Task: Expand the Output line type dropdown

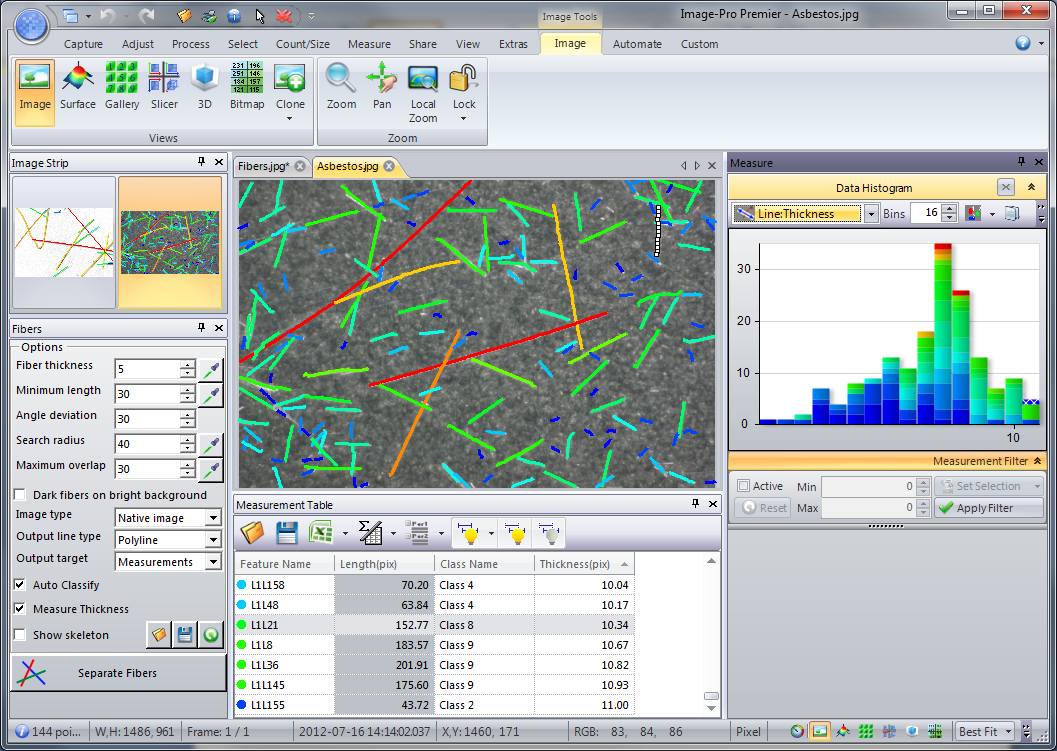Action: coord(212,540)
